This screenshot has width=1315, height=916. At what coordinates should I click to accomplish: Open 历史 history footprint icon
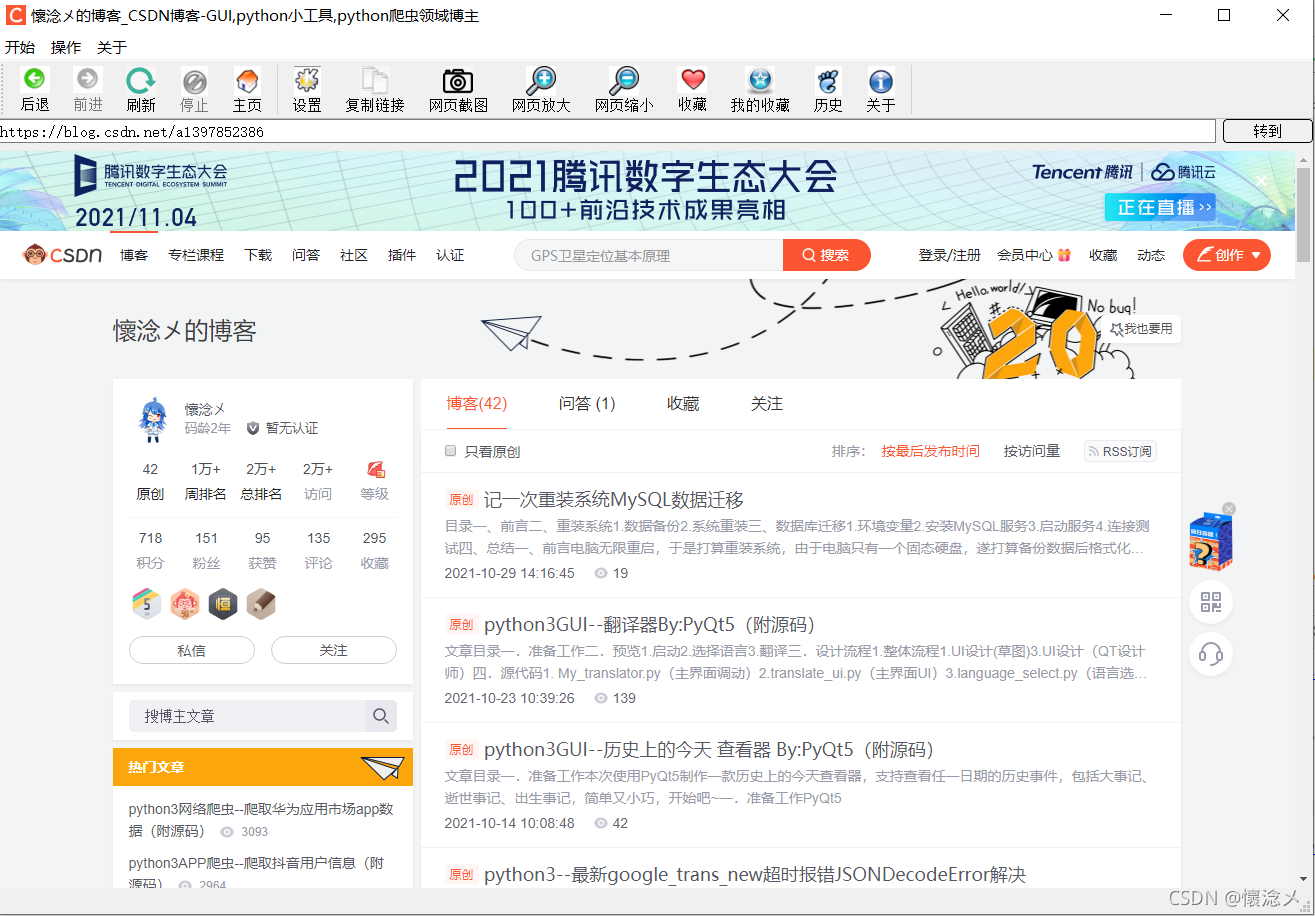pyautogui.click(x=828, y=80)
